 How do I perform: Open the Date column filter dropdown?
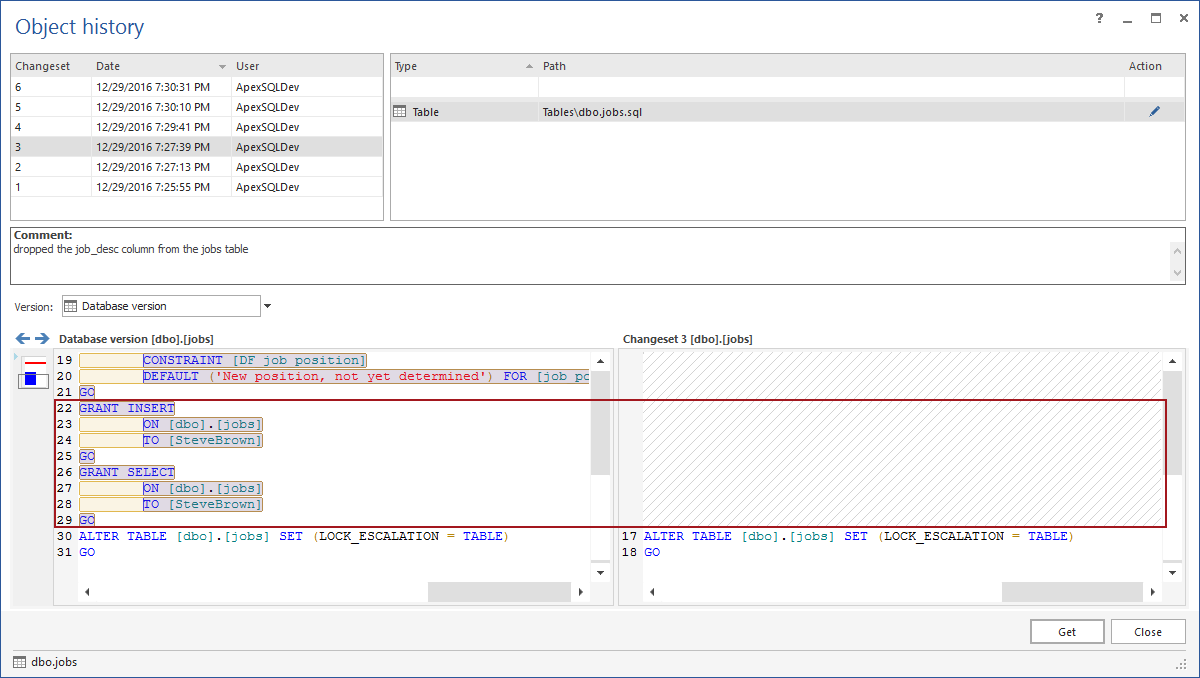(222, 67)
